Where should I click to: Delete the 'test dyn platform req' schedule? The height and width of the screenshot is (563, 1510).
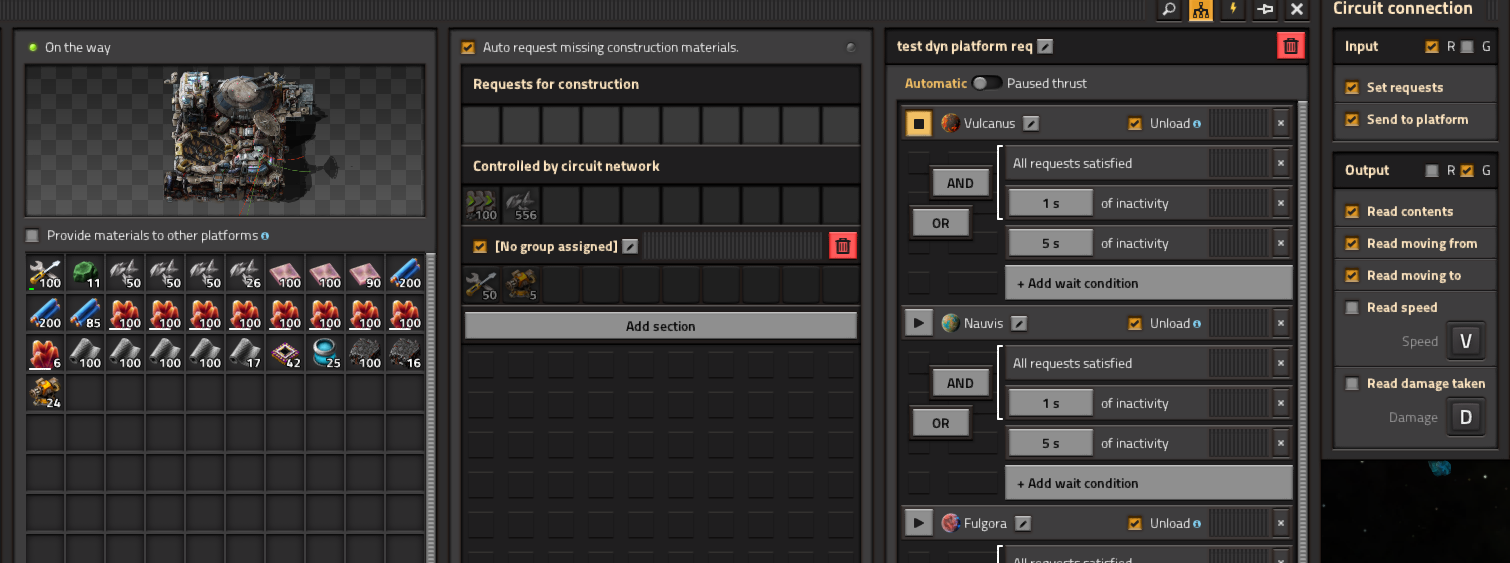coord(1291,46)
